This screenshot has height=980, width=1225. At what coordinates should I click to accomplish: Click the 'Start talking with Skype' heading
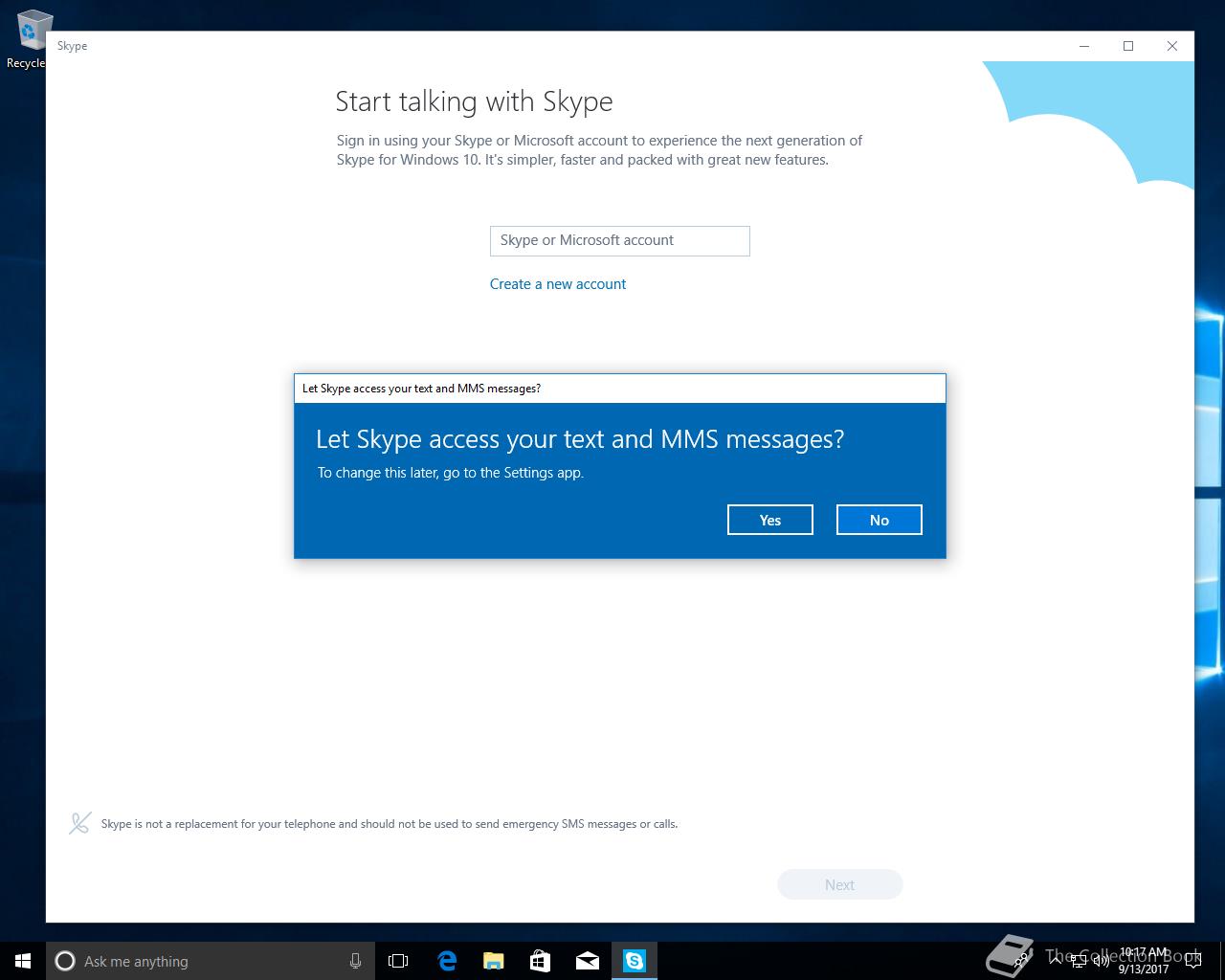[474, 101]
